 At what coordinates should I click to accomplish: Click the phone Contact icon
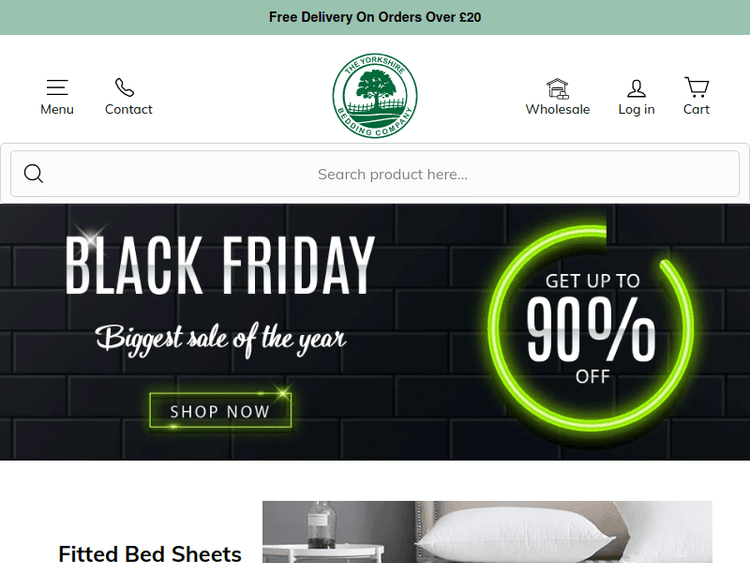pyautogui.click(x=125, y=88)
